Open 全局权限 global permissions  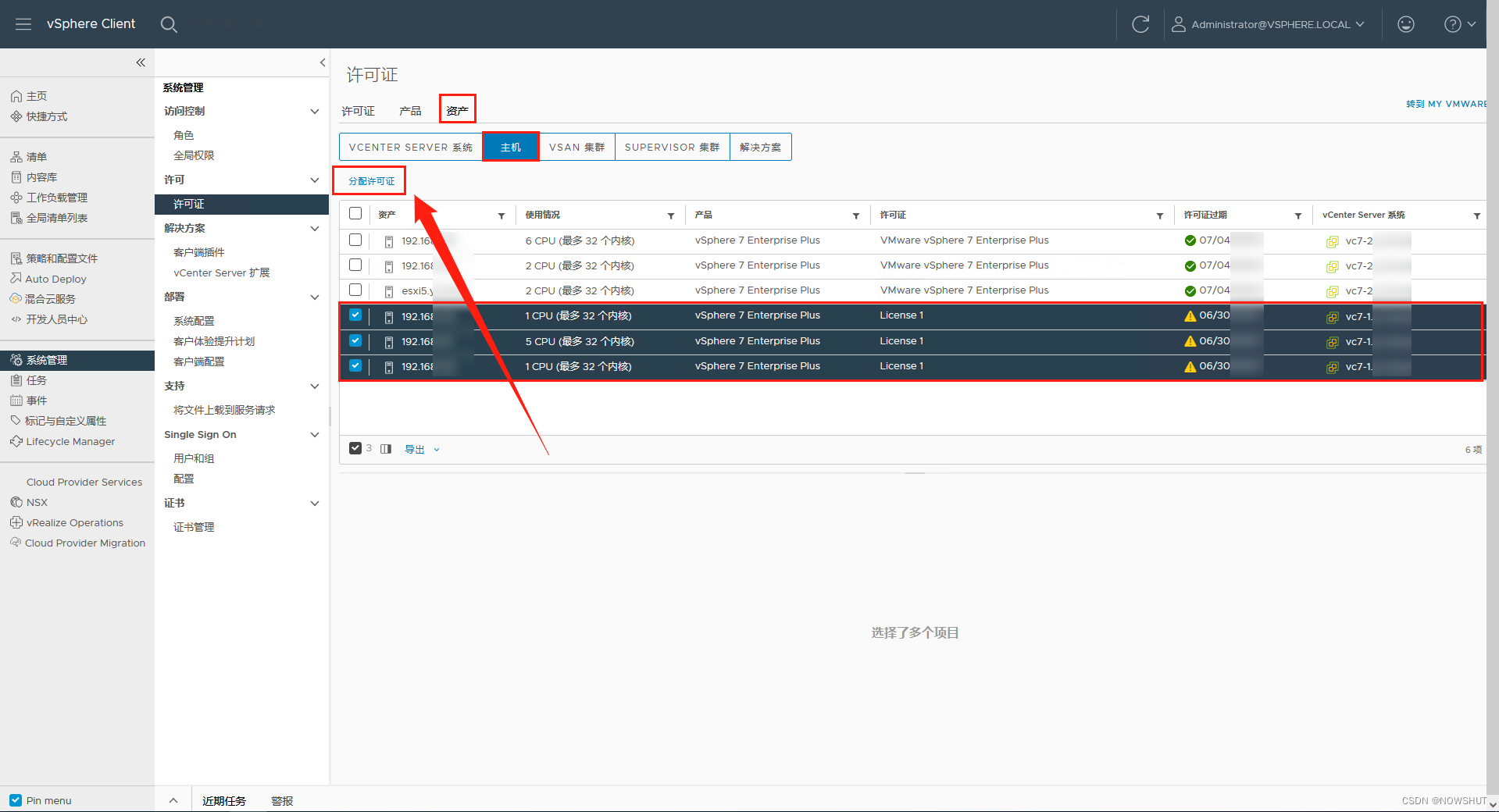click(194, 155)
